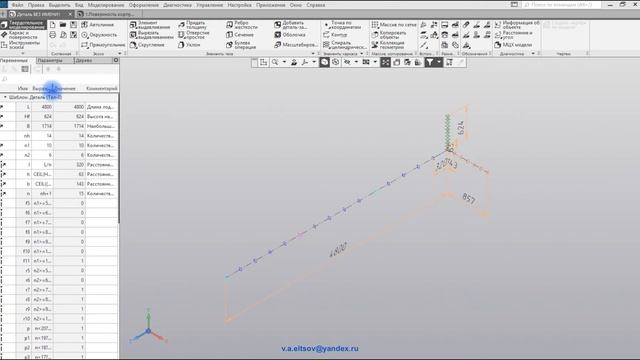
Task: Activate Копировать объекты command
Action: point(389,35)
